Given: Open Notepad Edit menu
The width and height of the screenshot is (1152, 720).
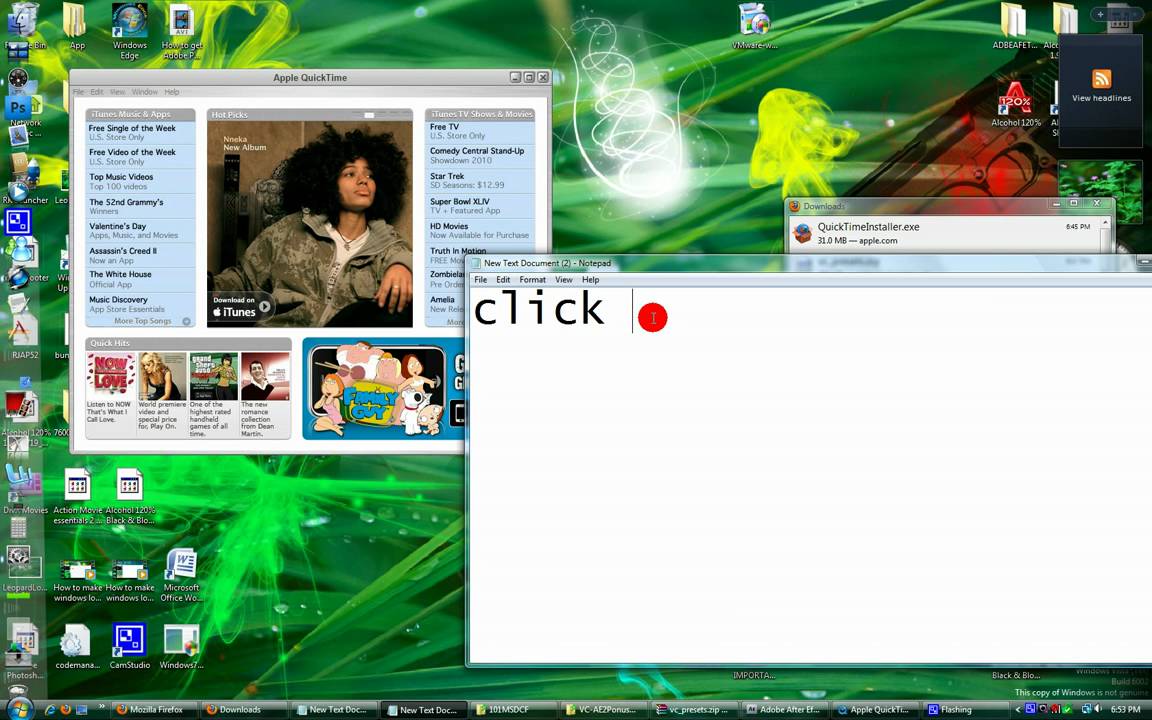Looking at the screenshot, I should [503, 280].
